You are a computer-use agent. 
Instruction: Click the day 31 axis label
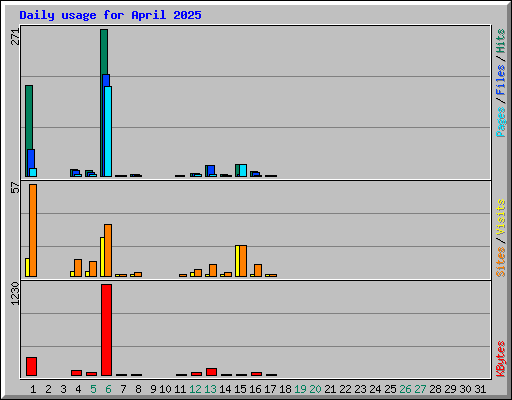pyautogui.click(x=480, y=389)
